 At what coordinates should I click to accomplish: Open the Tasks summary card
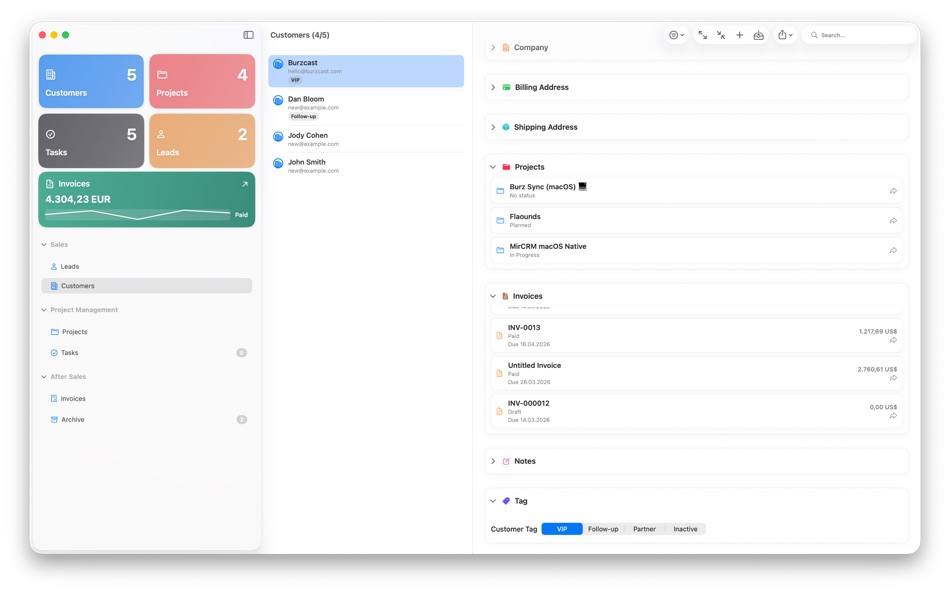(x=91, y=141)
